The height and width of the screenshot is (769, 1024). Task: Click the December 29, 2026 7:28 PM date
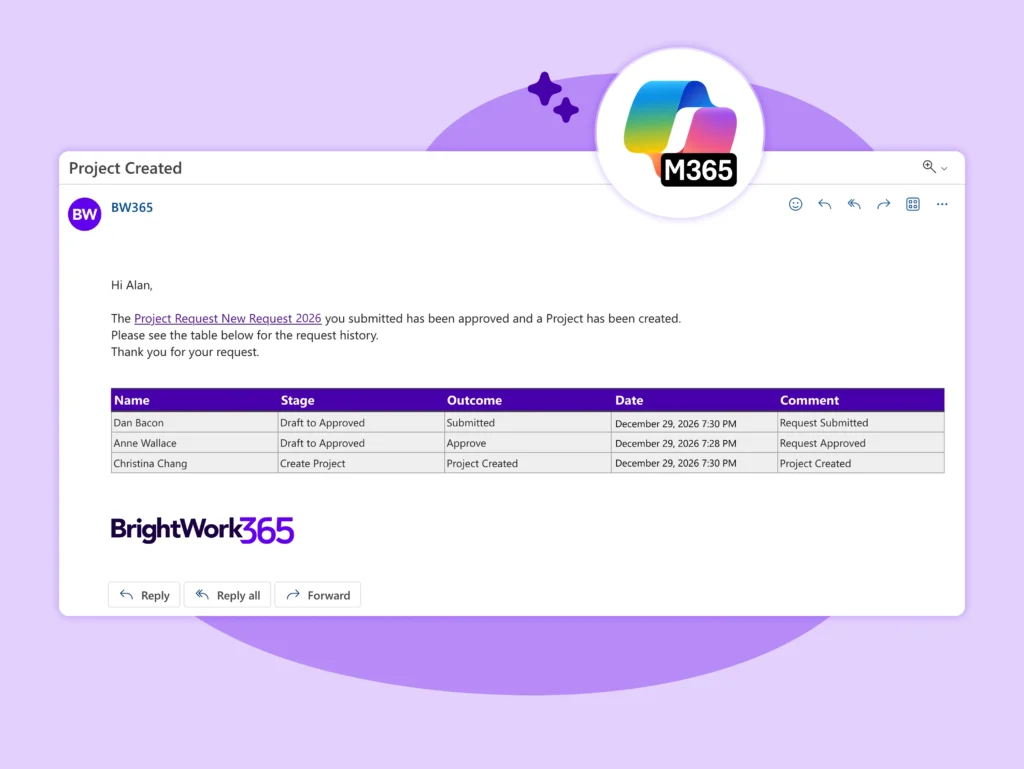point(694,443)
